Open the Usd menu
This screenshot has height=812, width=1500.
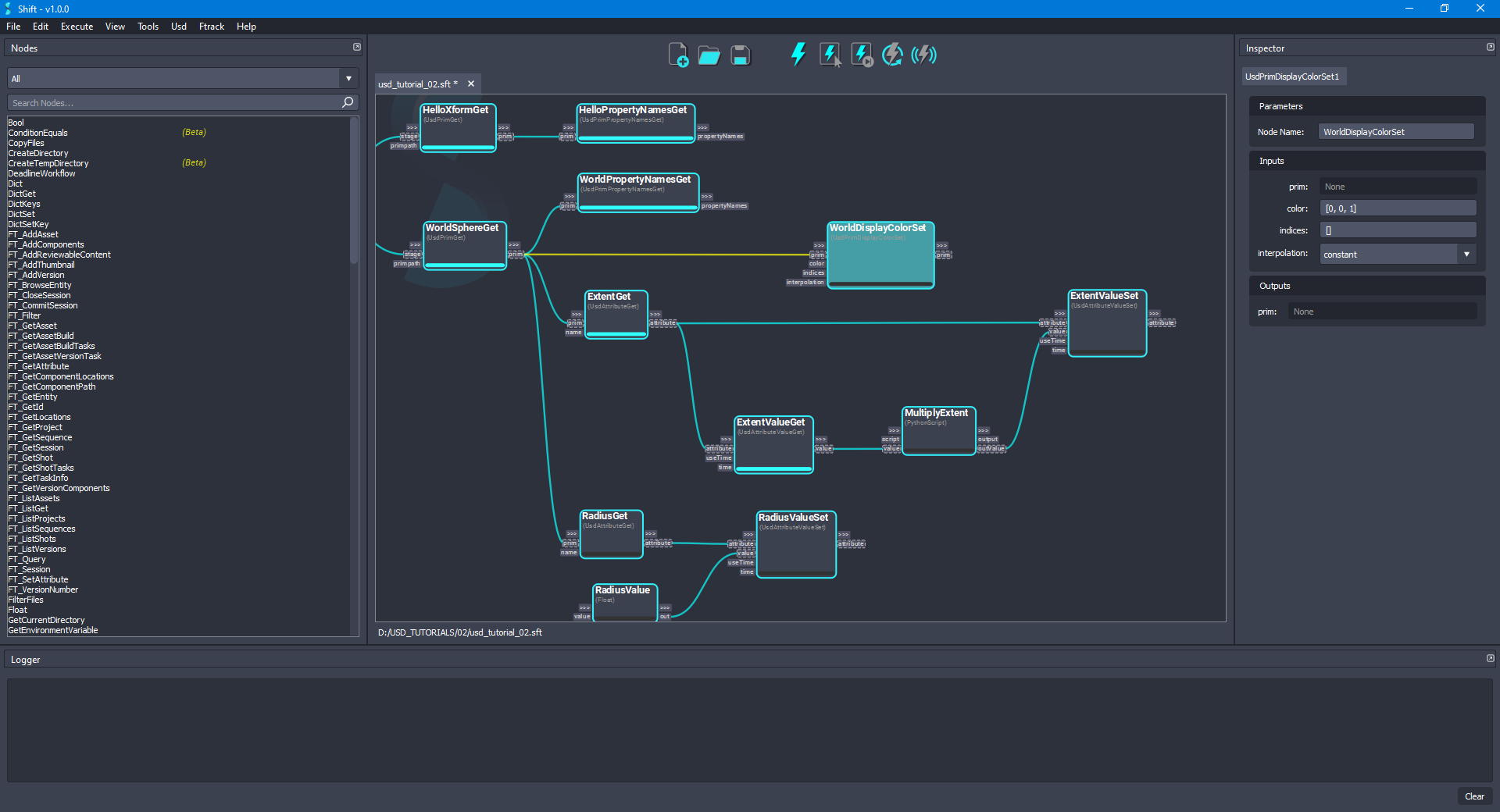(178, 26)
